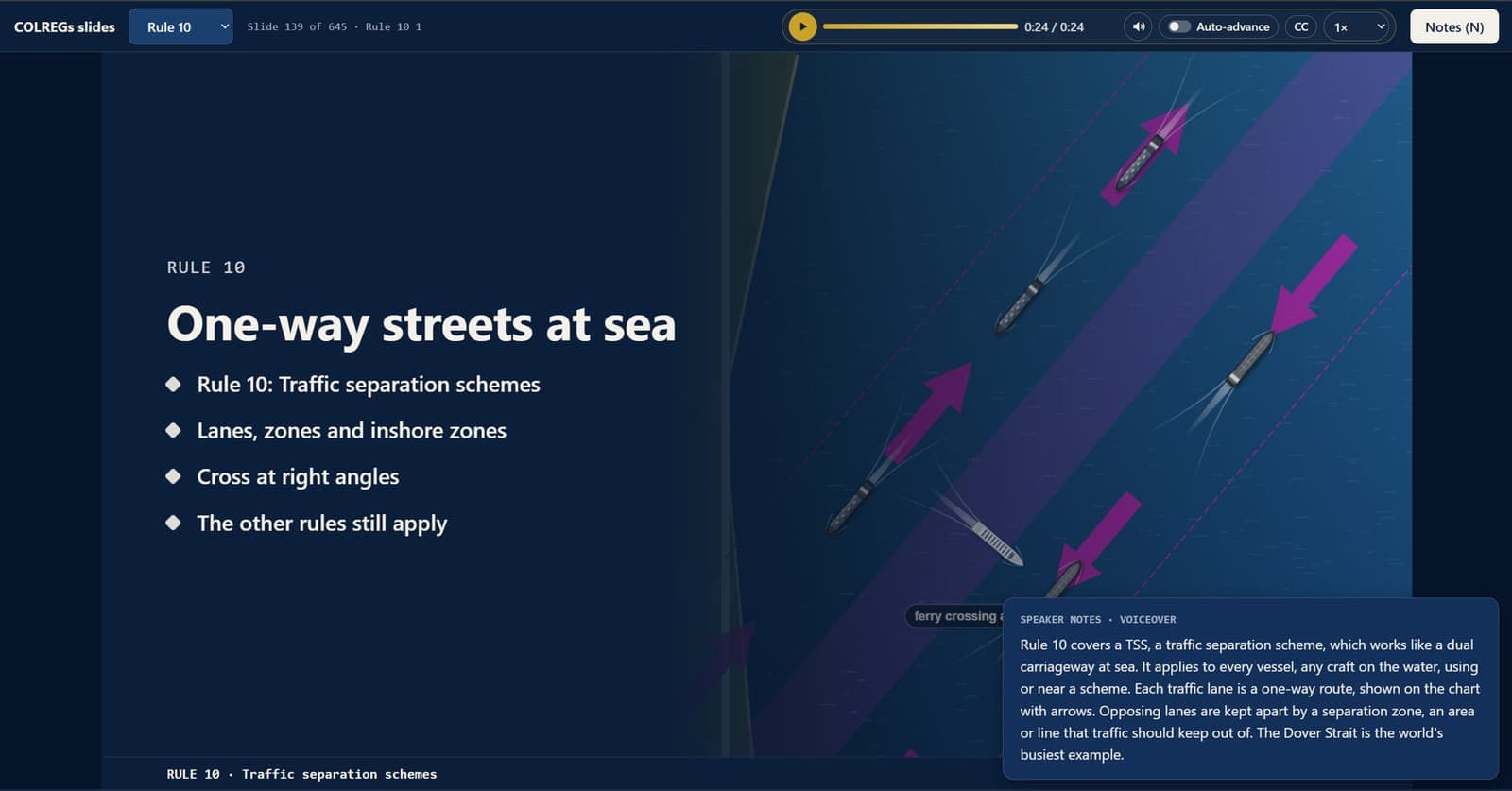
Task: Mute audio with the speaker icon
Action: (1139, 26)
